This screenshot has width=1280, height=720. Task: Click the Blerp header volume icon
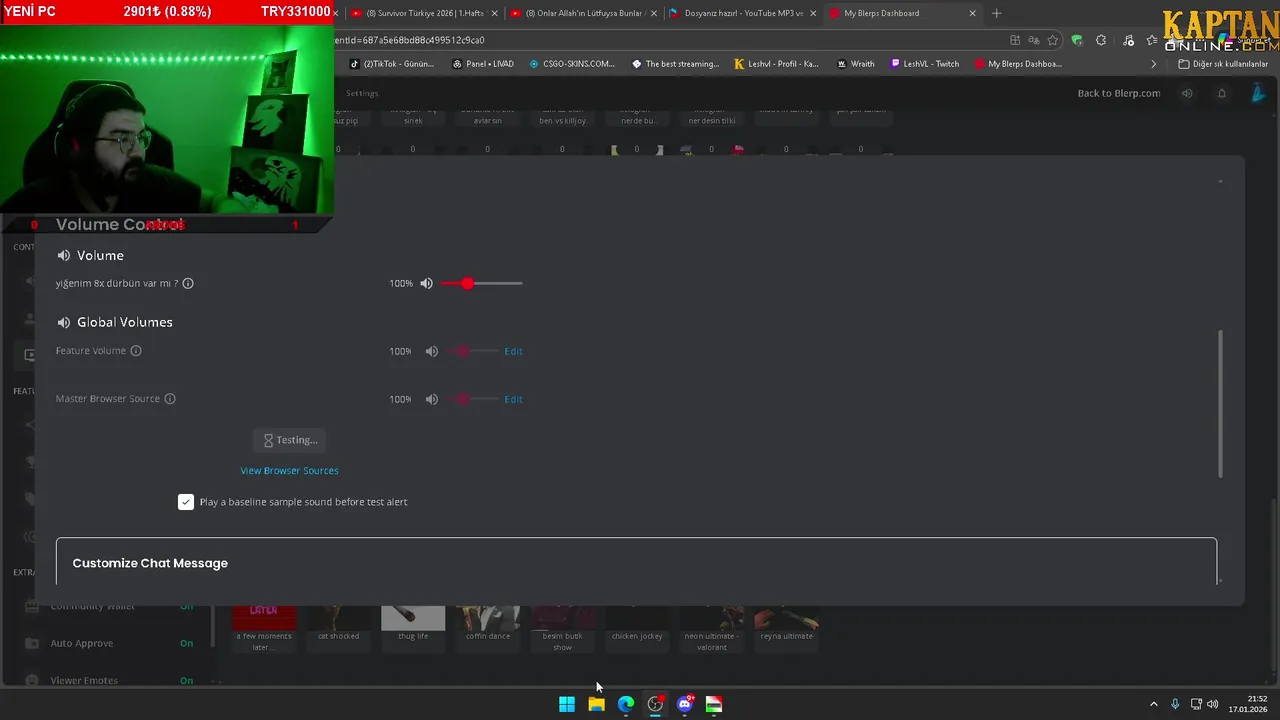point(1187,93)
